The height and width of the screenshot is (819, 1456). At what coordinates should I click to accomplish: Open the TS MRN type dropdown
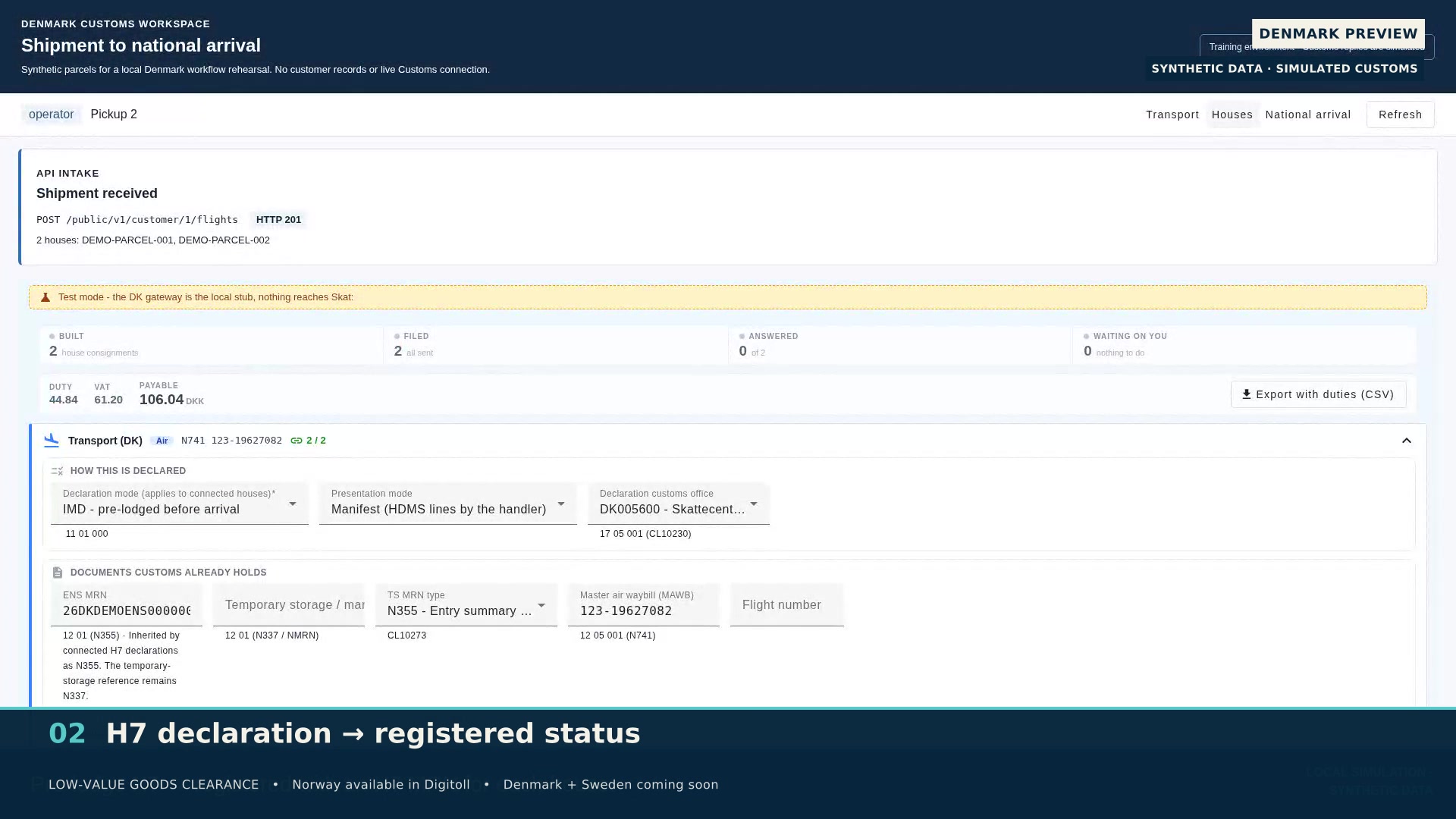point(466,605)
